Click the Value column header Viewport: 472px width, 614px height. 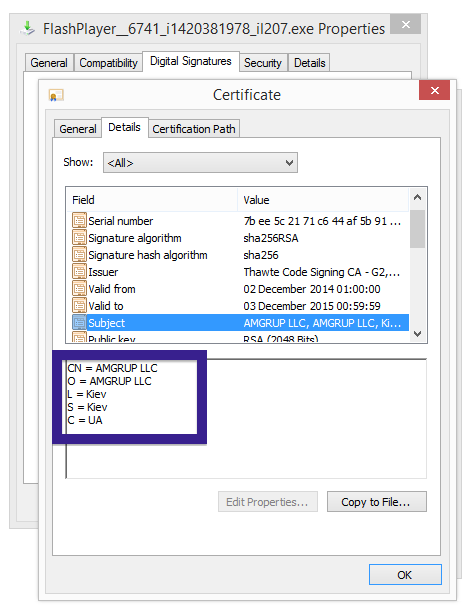coord(323,200)
